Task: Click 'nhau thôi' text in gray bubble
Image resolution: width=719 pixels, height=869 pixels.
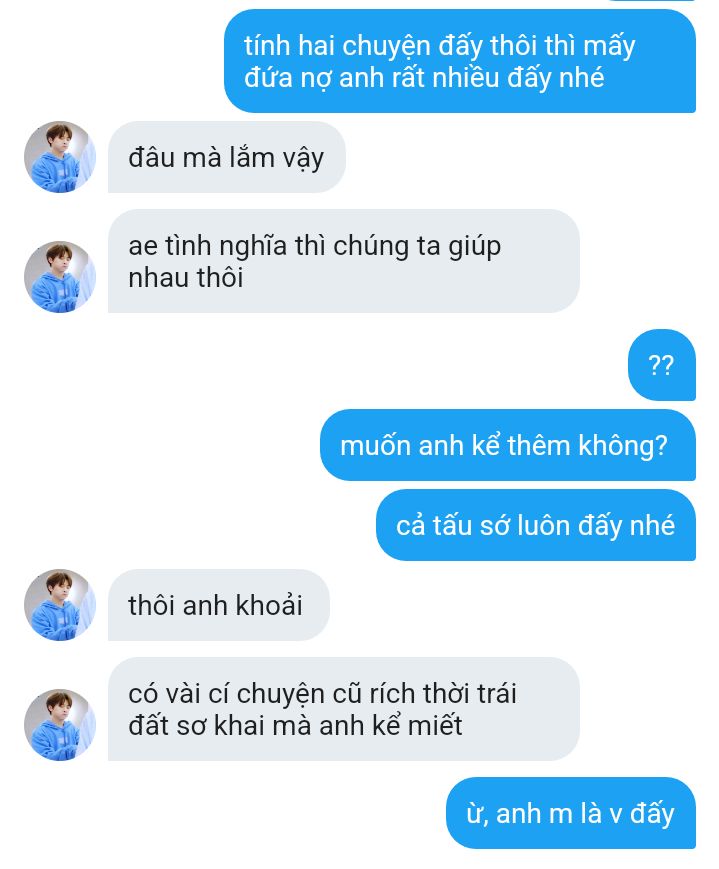Action: pyautogui.click(x=186, y=277)
